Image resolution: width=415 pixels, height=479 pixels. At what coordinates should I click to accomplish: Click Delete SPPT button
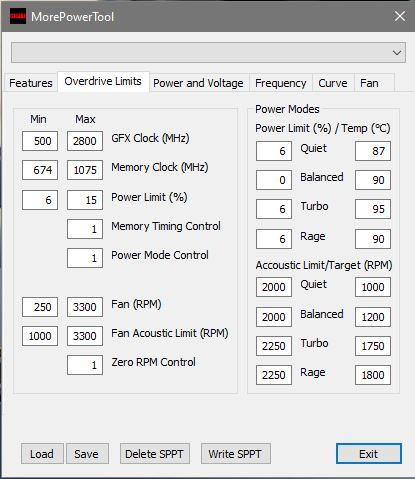click(155, 454)
